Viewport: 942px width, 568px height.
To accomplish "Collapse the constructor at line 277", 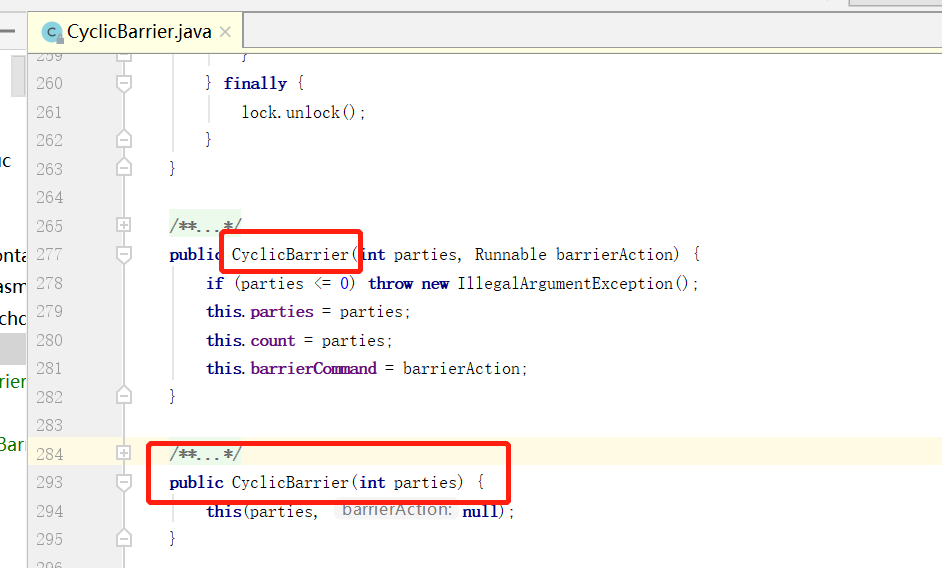I will [124, 254].
